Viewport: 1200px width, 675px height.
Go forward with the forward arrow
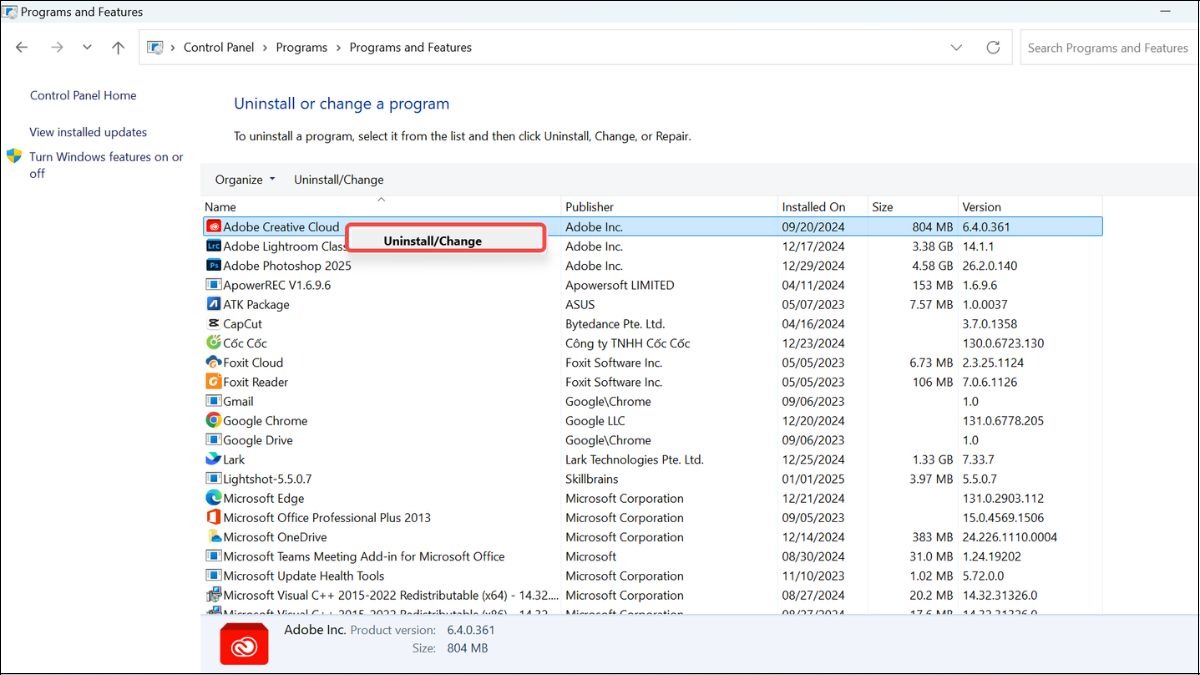coord(57,48)
